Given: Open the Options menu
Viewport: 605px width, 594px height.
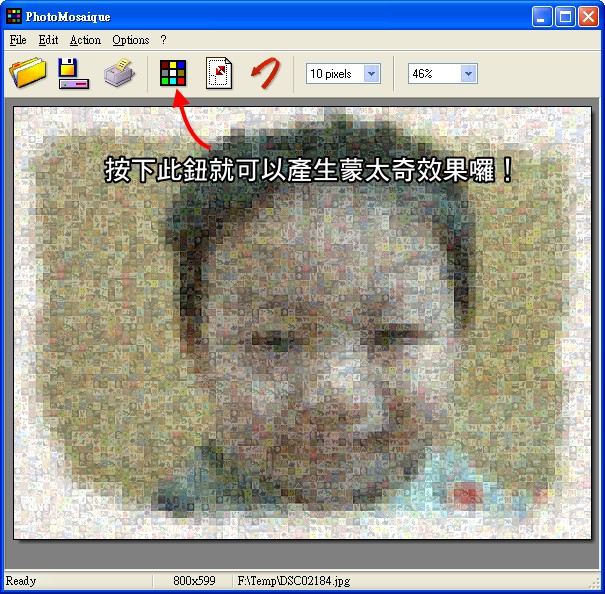Looking at the screenshot, I should pos(131,40).
